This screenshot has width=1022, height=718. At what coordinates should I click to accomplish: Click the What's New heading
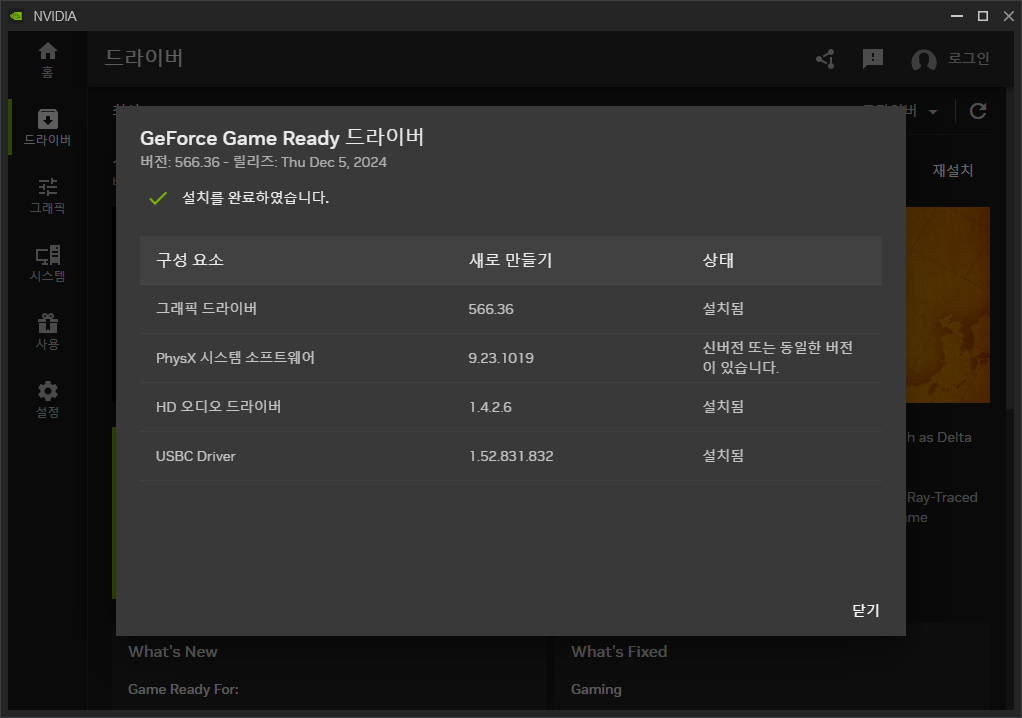tap(173, 652)
